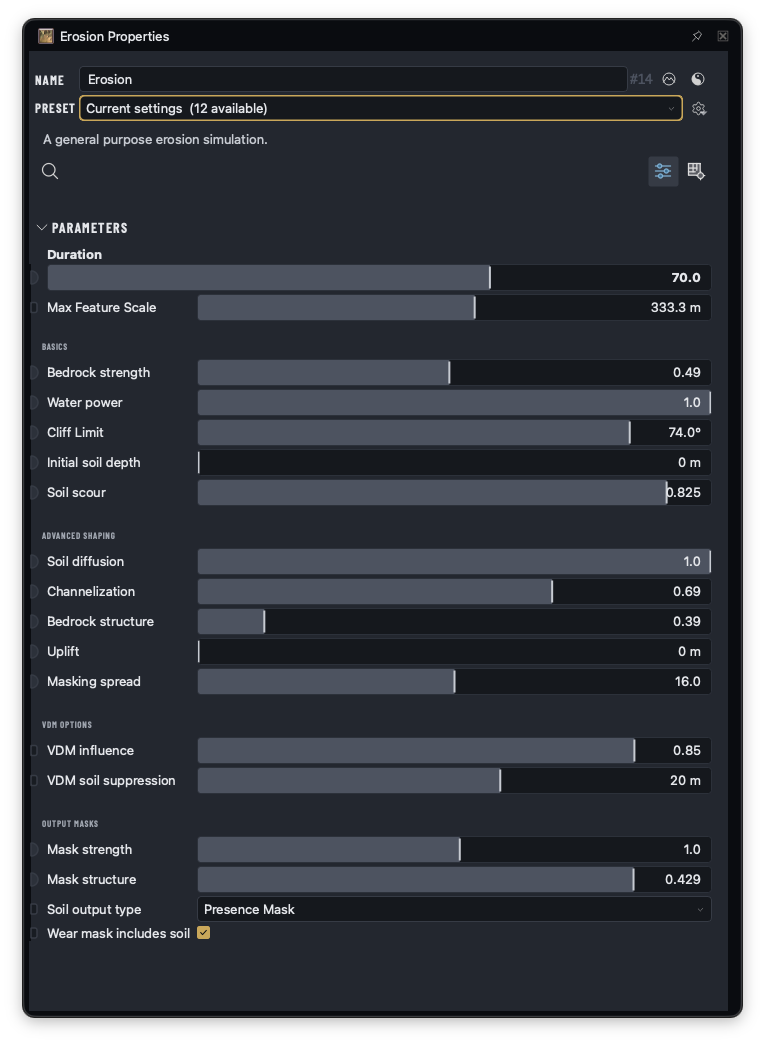Viewport: 765px width, 1044px height.
Task: Click the pin icon in the title bar
Action: [696, 36]
